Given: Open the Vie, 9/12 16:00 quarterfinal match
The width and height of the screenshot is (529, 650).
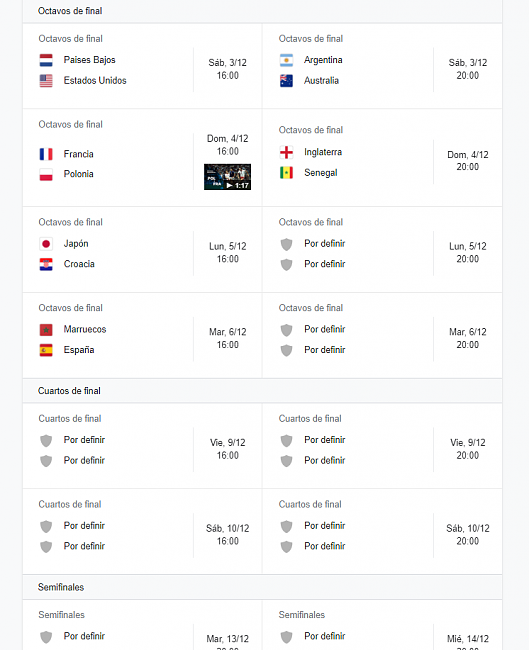Looking at the screenshot, I should click(142, 446).
